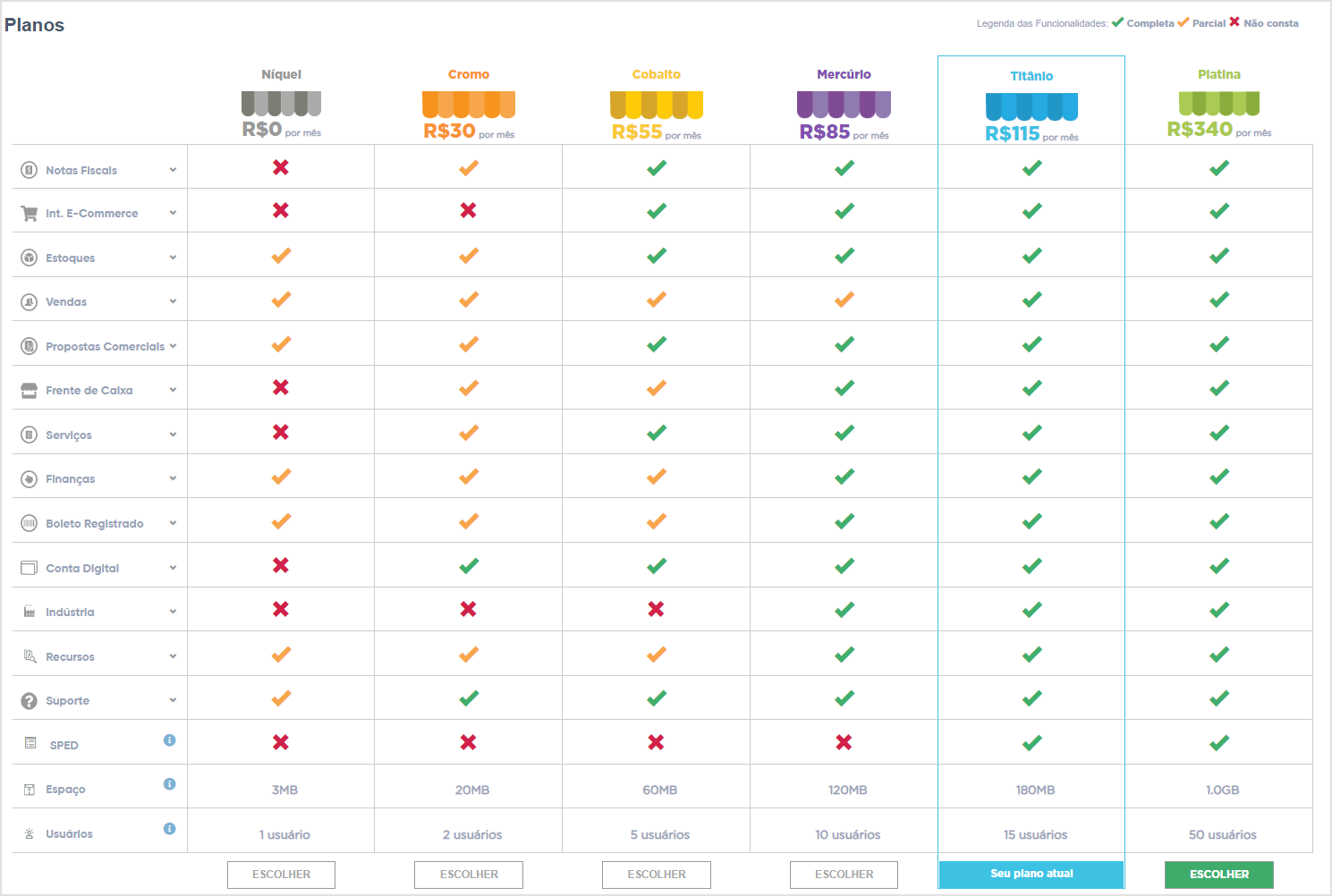Click the green check for Titânio Notas Fiscais
Viewport: 1332px width, 896px height.
pyautogui.click(x=1031, y=167)
